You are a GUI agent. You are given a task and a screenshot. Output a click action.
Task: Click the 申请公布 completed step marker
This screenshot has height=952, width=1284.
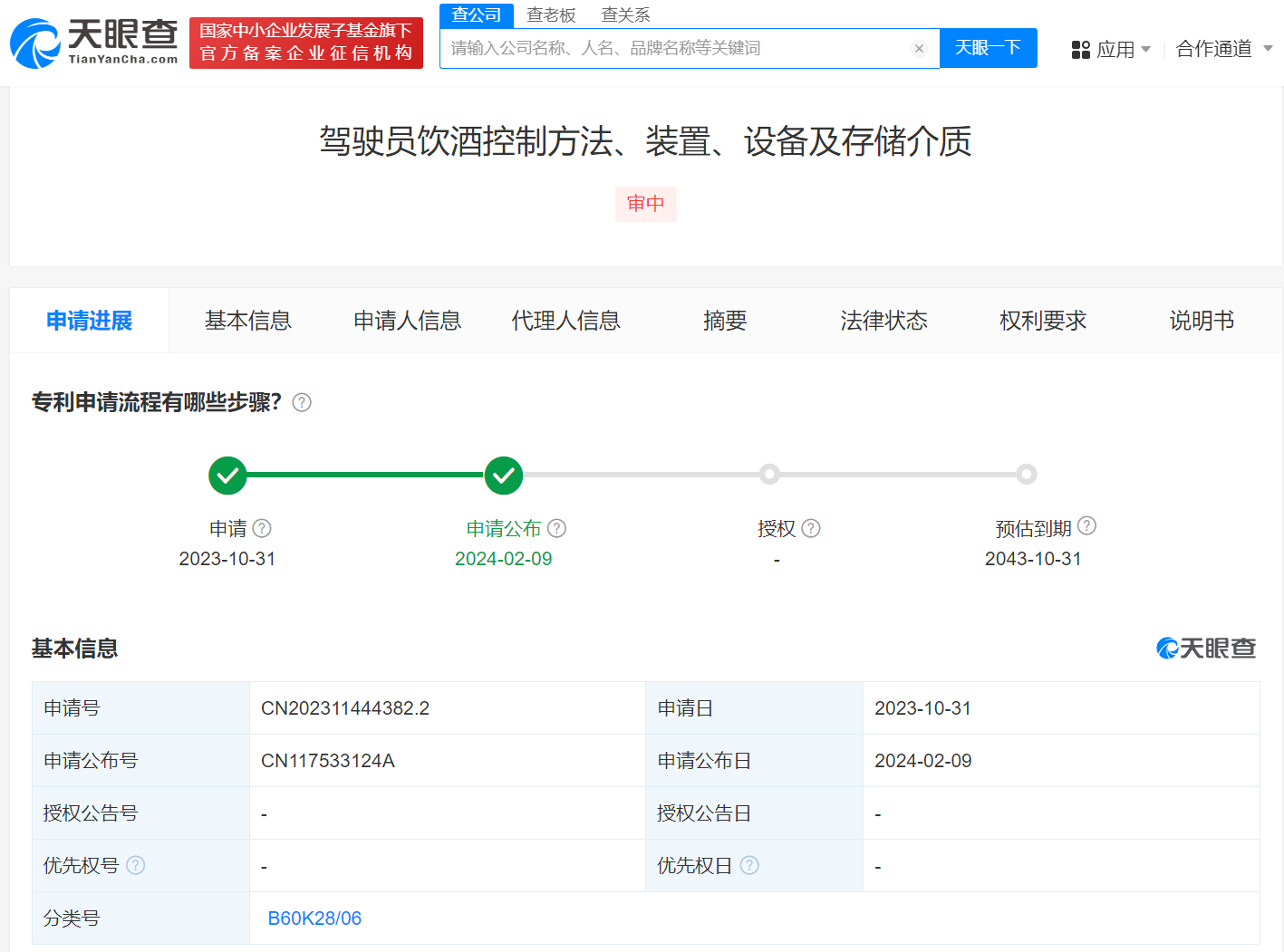pos(503,475)
